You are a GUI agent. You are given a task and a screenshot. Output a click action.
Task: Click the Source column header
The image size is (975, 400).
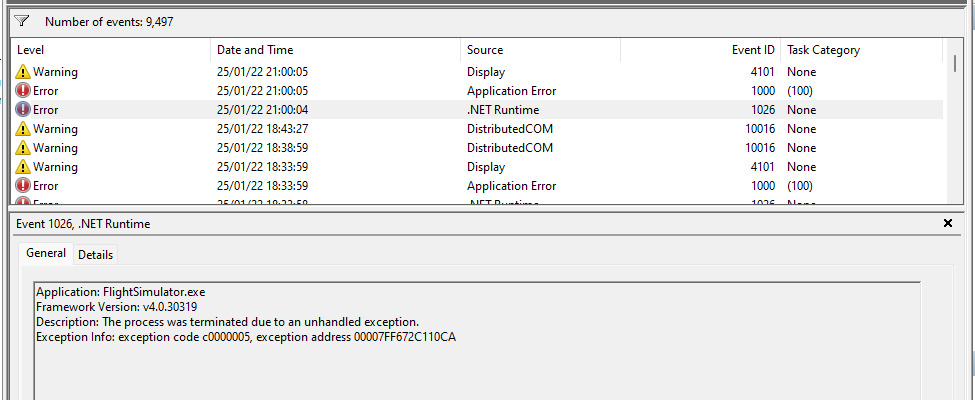pos(540,50)
